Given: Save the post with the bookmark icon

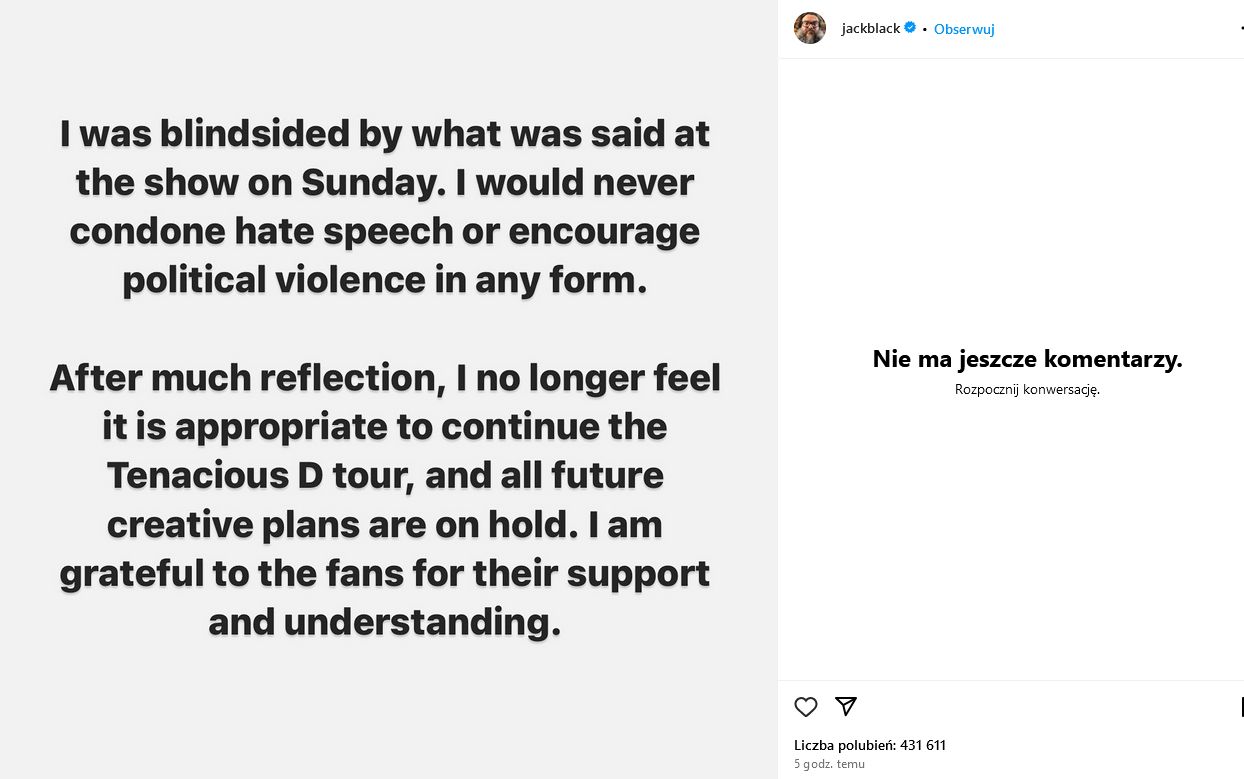Looking at the screenshot, I should click(1241, 707).
